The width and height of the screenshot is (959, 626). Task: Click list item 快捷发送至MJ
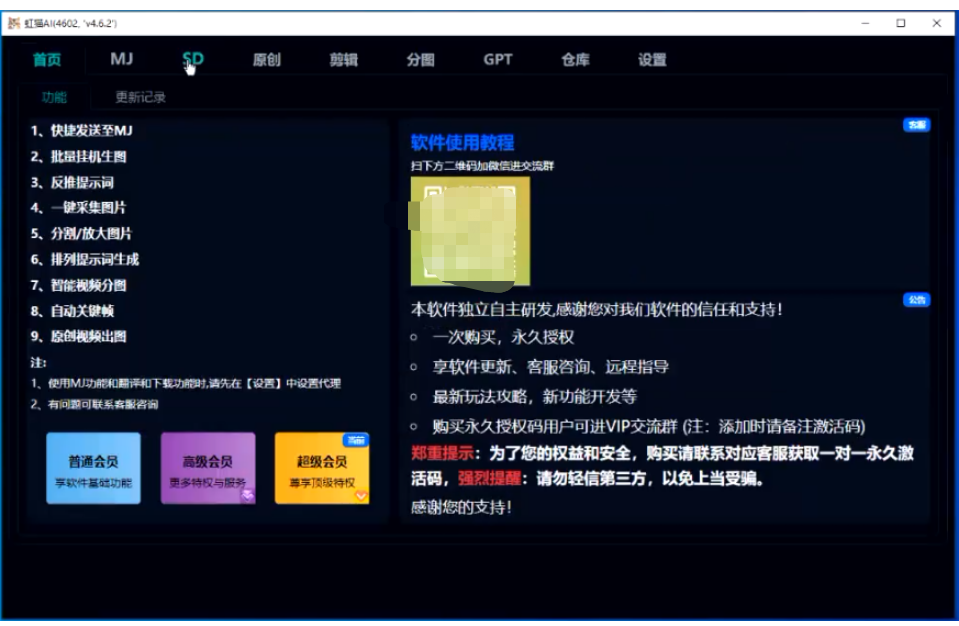81,130
